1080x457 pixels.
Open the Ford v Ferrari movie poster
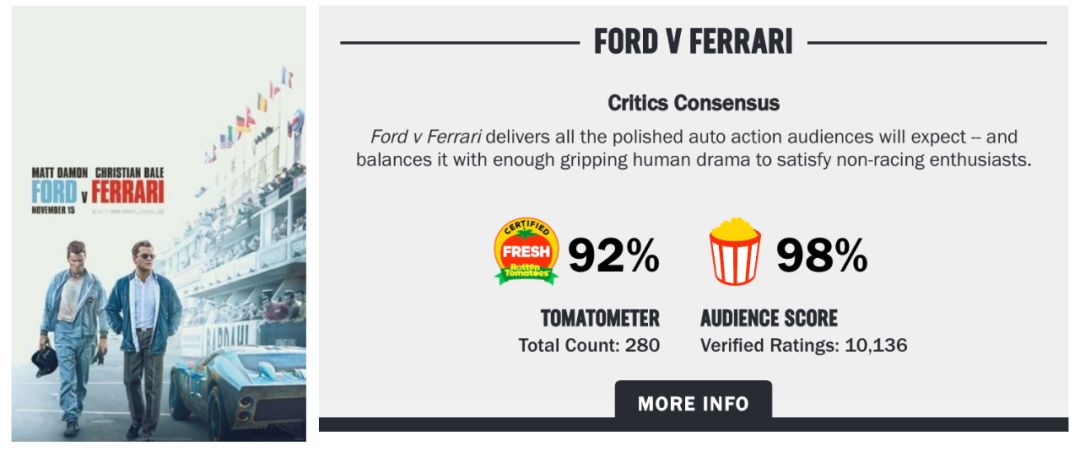pos(158,225)
